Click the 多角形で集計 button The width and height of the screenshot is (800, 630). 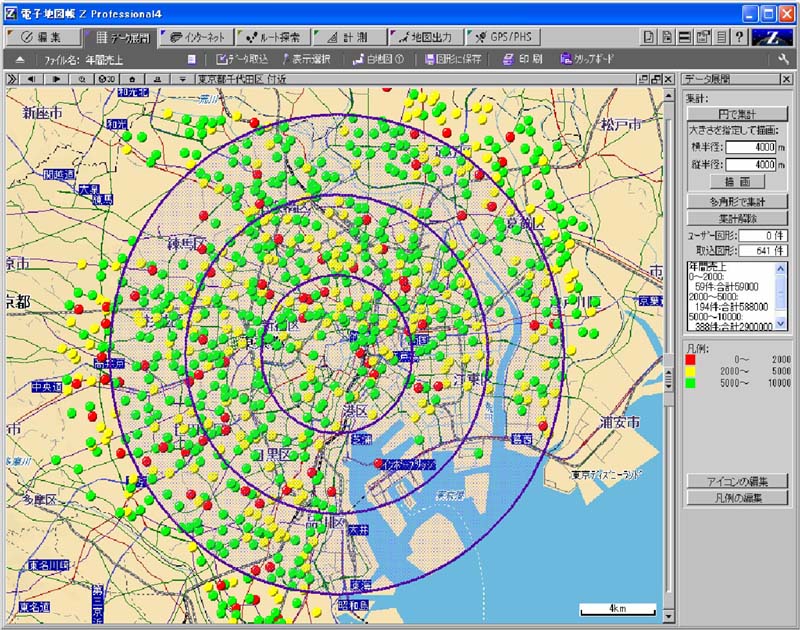pos(737,201)
